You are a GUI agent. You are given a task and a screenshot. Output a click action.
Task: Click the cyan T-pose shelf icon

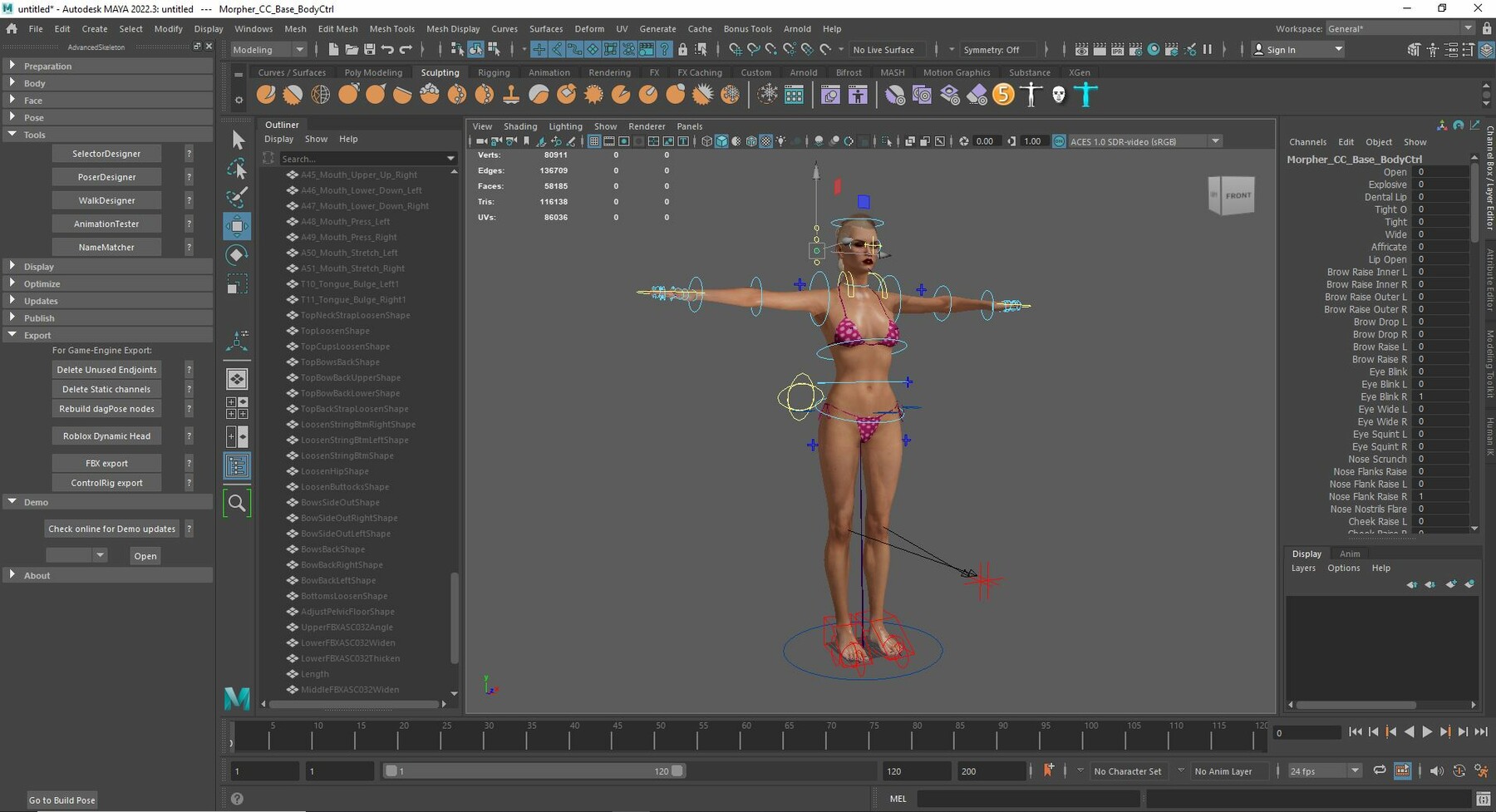coord(1085,95)
